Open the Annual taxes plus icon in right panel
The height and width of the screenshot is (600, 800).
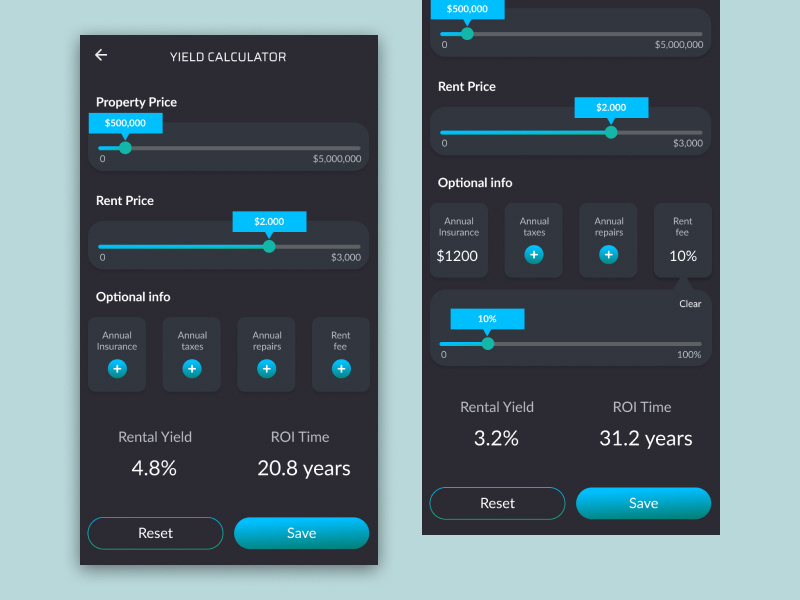[x=533, y=254]
